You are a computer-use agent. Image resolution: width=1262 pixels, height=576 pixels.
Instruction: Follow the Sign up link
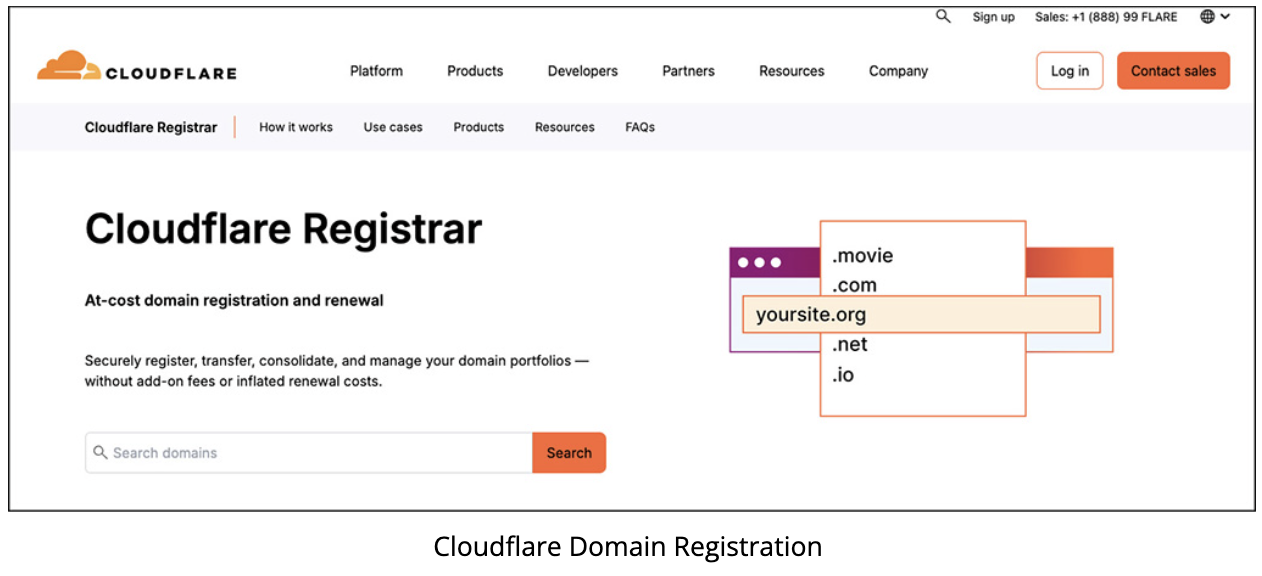pyautogui.click(x=993, y=17)
